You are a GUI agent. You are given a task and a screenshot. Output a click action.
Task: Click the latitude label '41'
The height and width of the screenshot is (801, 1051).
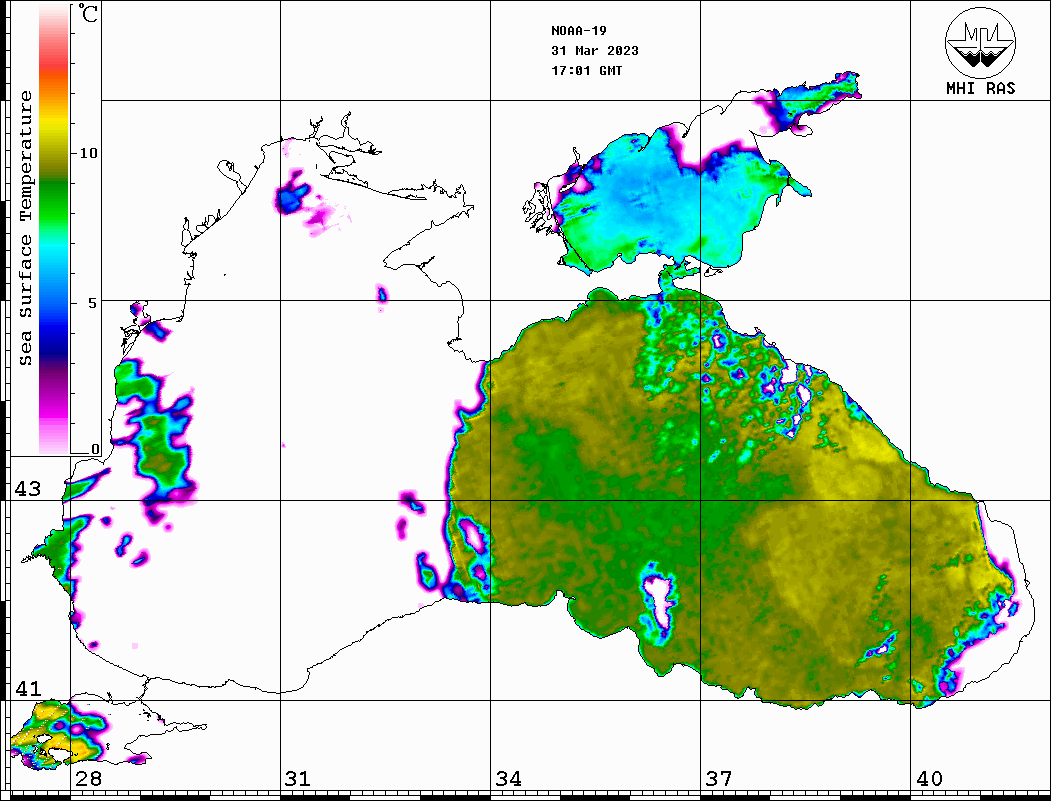(x=28, y=689)
